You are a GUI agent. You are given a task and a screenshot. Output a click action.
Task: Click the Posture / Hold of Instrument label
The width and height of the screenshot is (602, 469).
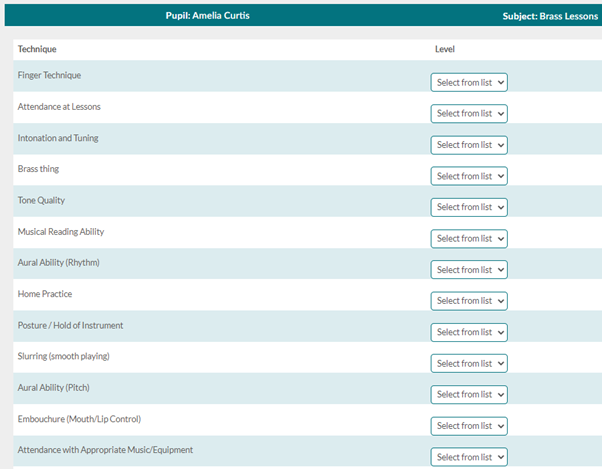pyautogui.click(x=70, y=325)
